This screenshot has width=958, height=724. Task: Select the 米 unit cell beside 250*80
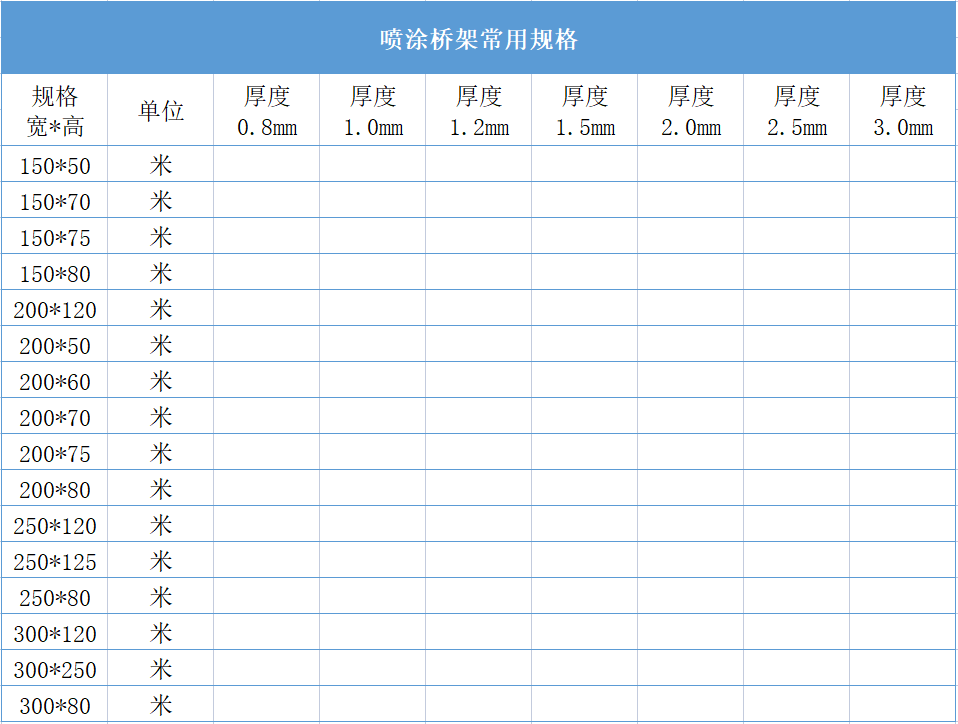pos(160,597)
